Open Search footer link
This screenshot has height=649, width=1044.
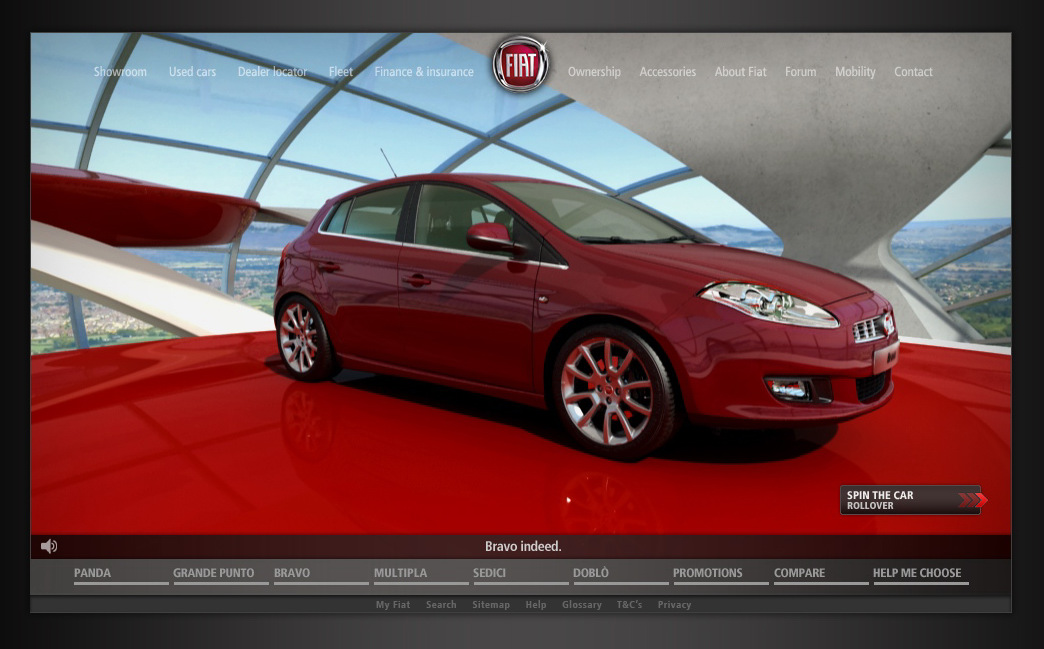pos(441,604)
